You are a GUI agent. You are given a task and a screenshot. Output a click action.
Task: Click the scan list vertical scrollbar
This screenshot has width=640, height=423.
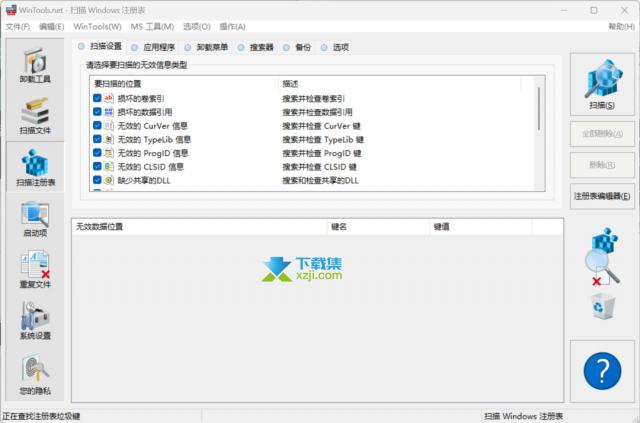[x=539, y=109]
